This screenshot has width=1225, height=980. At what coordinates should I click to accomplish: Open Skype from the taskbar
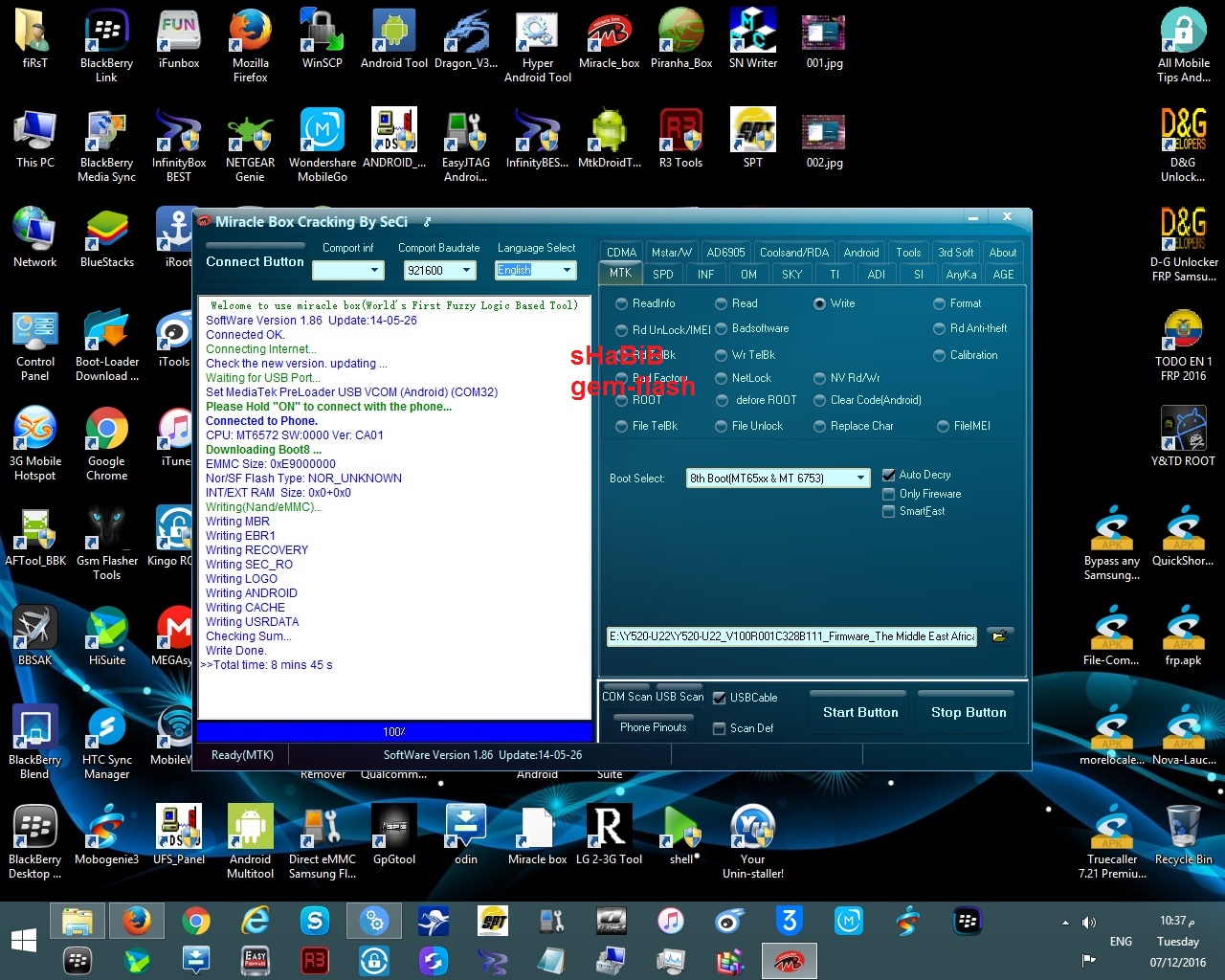pos(315,922)
